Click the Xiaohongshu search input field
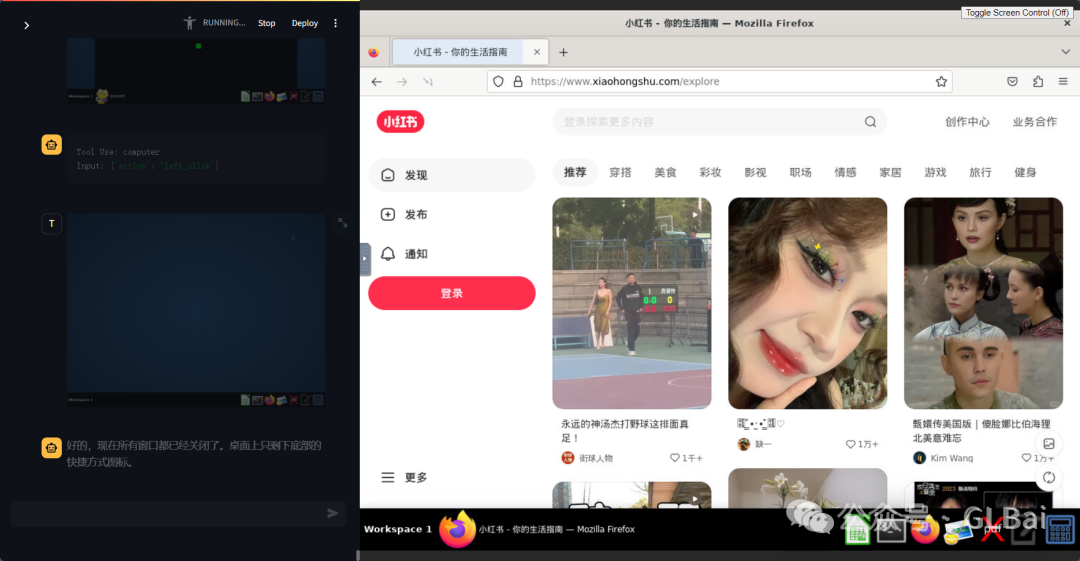Viewport: 1080px width, 561px height. coord(700,122)
